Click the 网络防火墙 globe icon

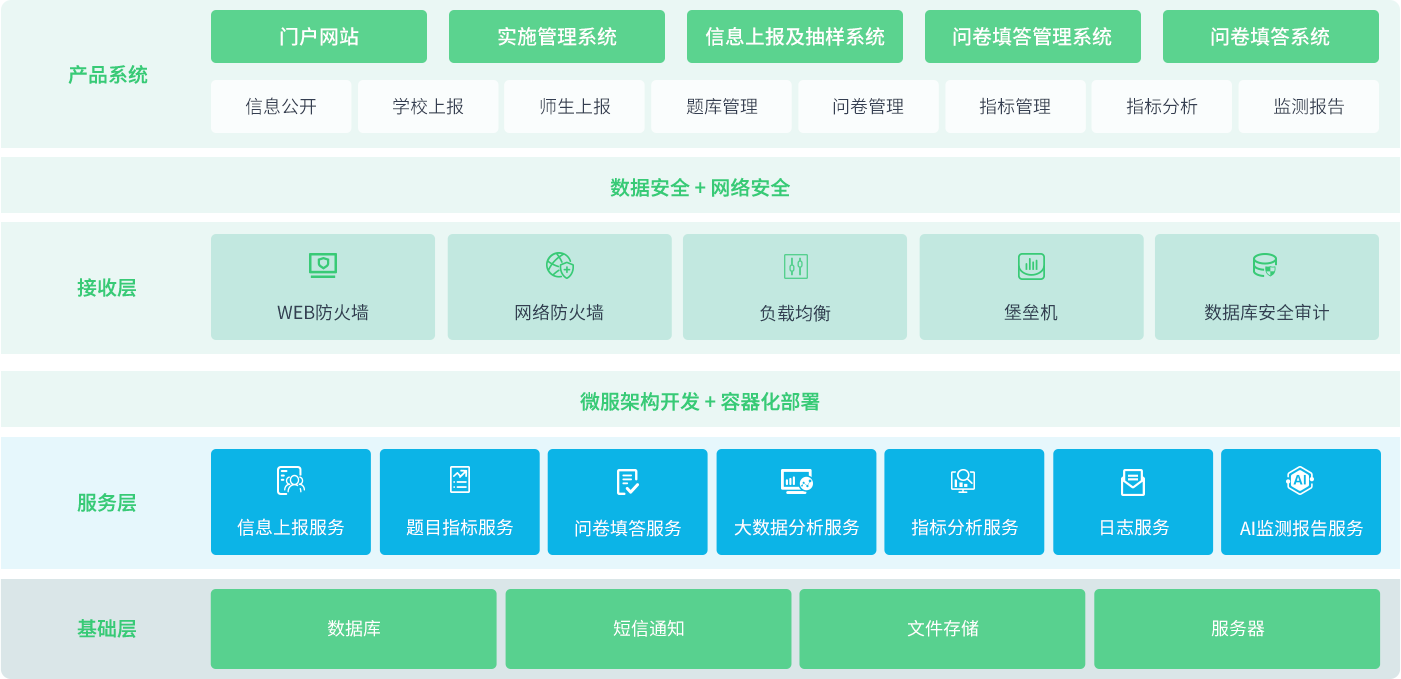pos(559,266)
